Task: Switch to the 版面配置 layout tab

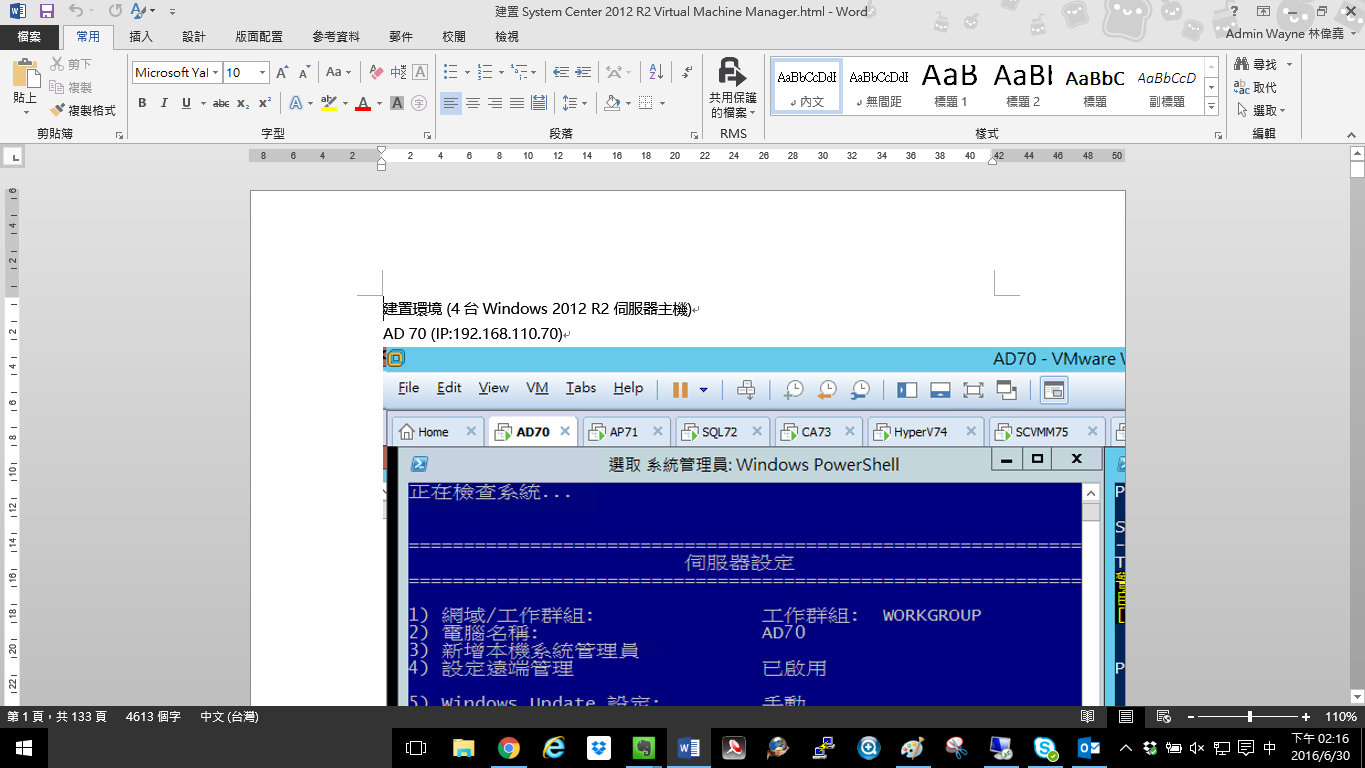Action: click(x=259, y=37)
